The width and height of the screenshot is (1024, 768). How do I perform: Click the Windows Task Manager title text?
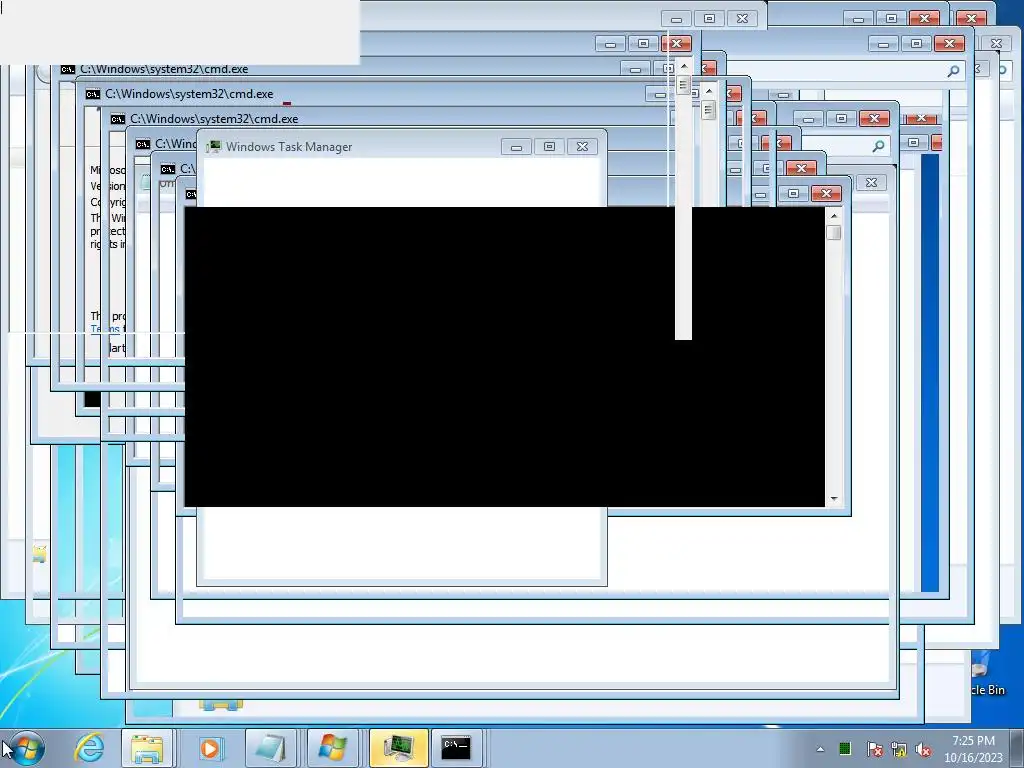coord(289,147)
